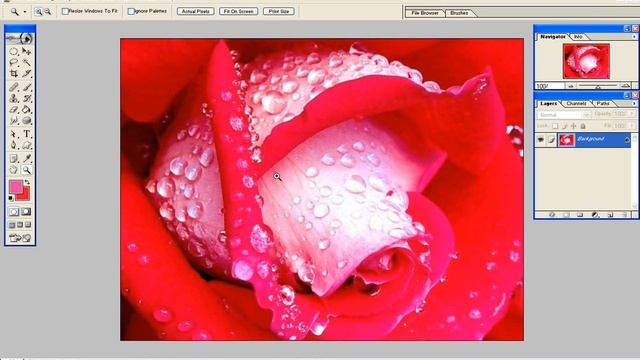Select the Type tool

click(x=27, y=134)
